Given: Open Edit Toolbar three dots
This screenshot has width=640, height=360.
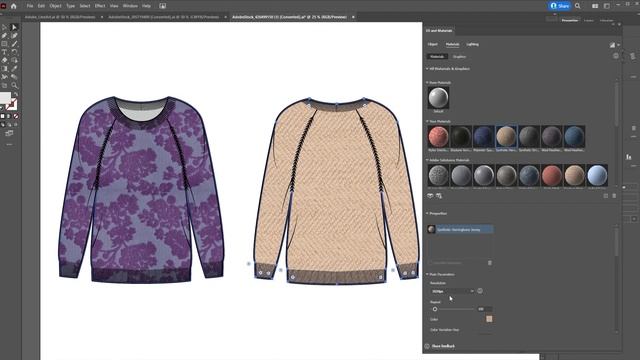Looking at the screenshot, I should (x=9, y=144).
